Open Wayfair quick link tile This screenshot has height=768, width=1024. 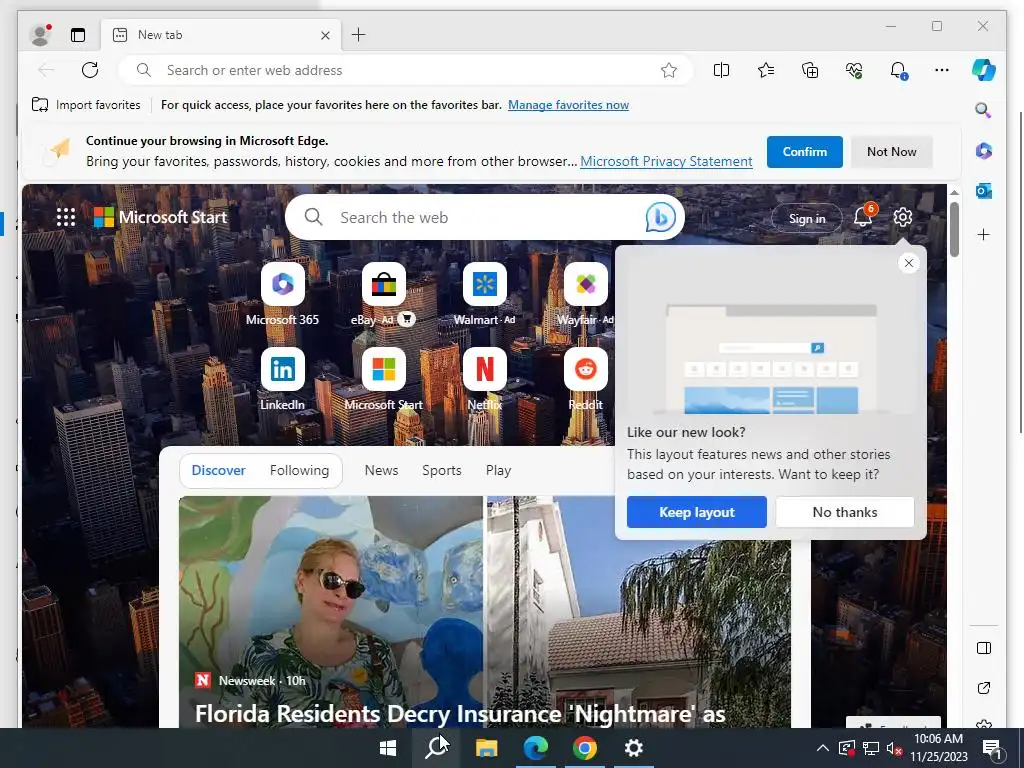point(585,294)
